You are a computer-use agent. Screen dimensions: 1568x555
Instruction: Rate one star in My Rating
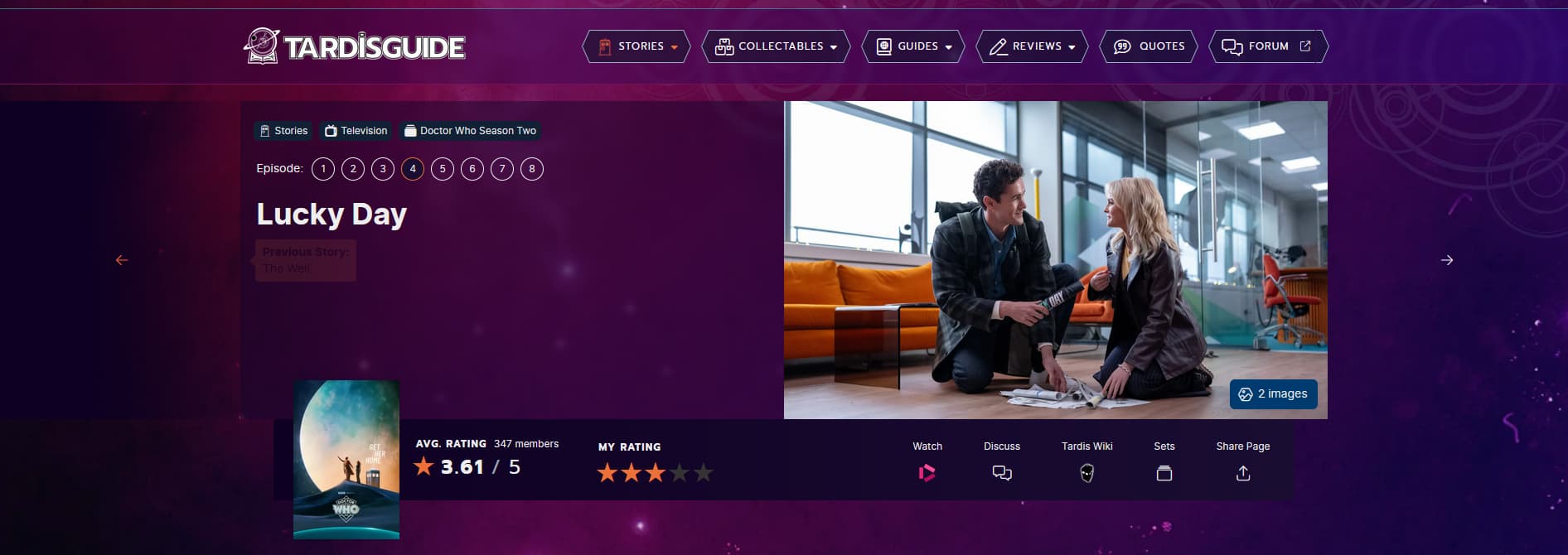(x=607, y=473)
